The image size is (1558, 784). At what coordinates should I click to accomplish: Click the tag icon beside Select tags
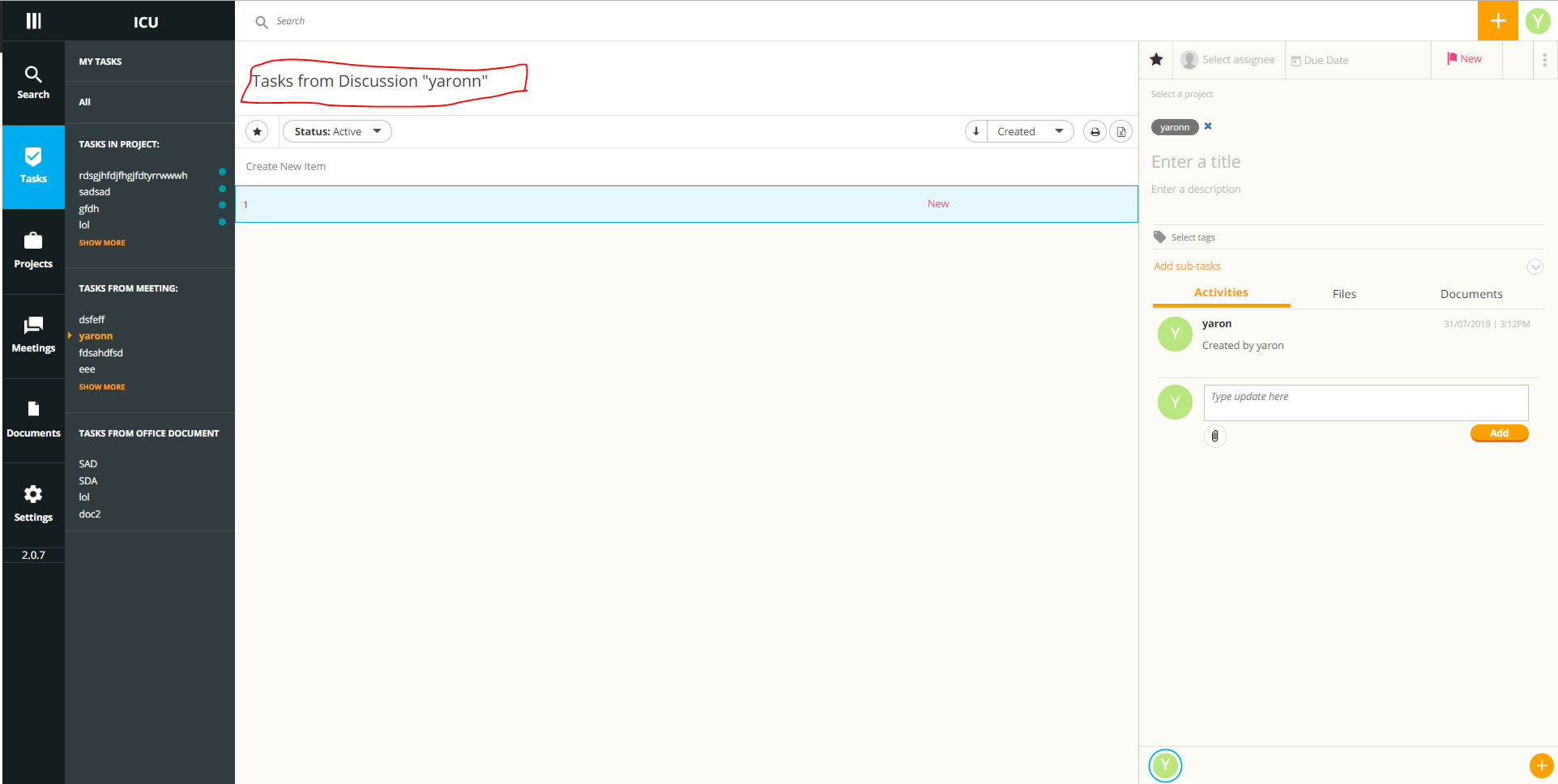(x=1159, y=236)
